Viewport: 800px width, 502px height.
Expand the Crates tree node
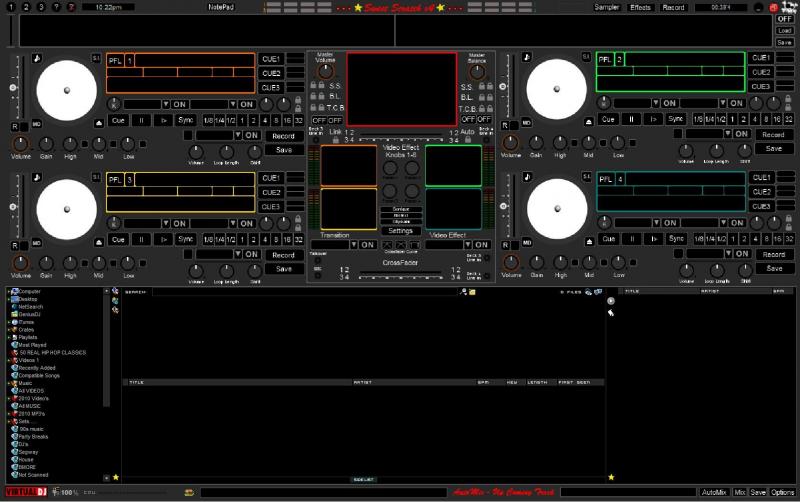tap(9, 330)
